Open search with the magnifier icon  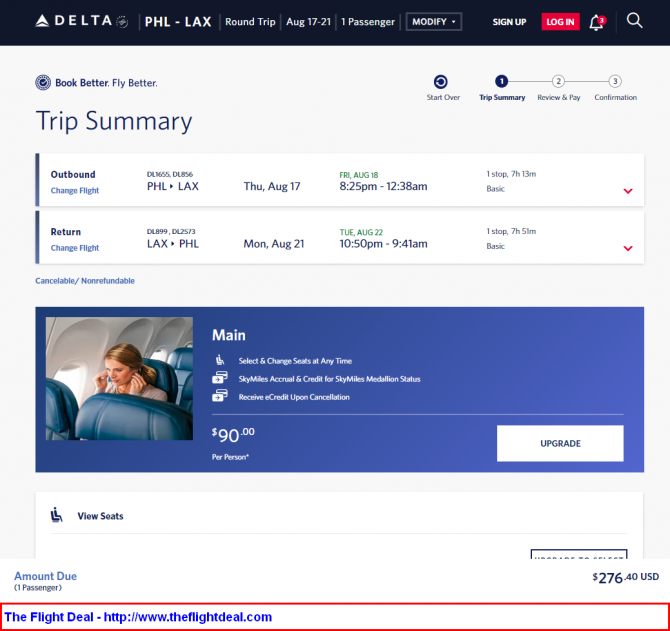pos(634,20)
